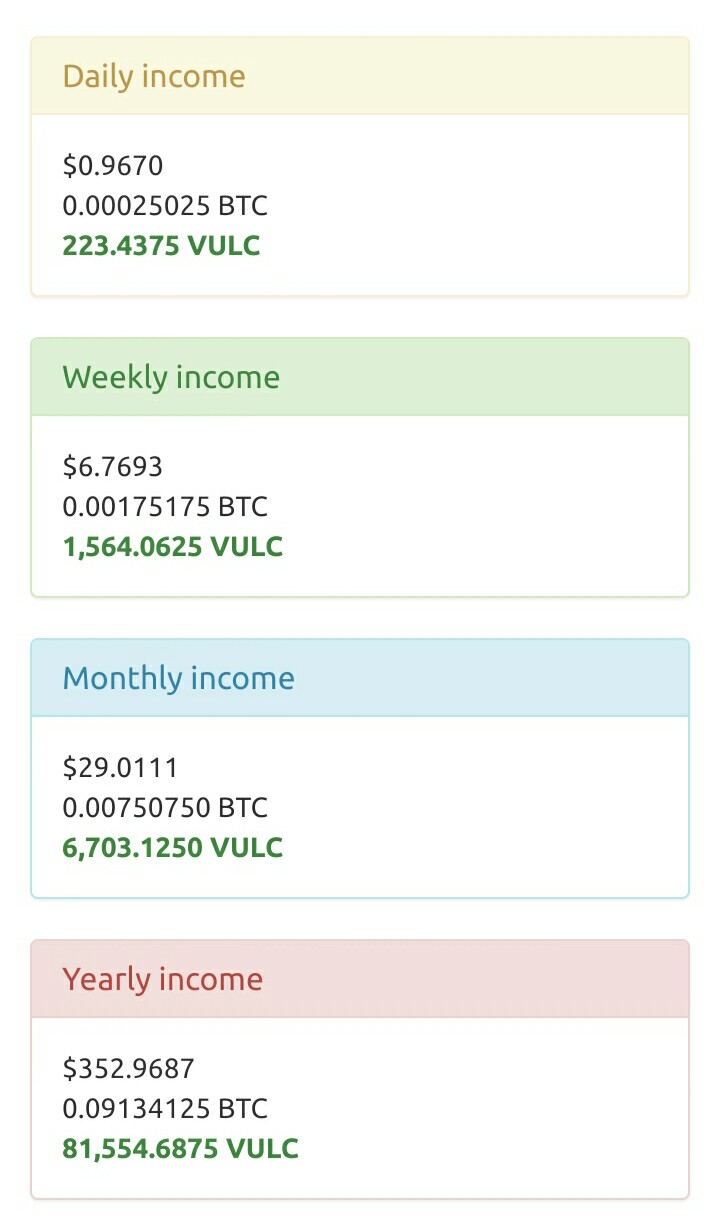The height and width of the screenshot is (1225, 720).
Task: Select the $29.0111 monthly dollar value
Action: coord(120,768)
